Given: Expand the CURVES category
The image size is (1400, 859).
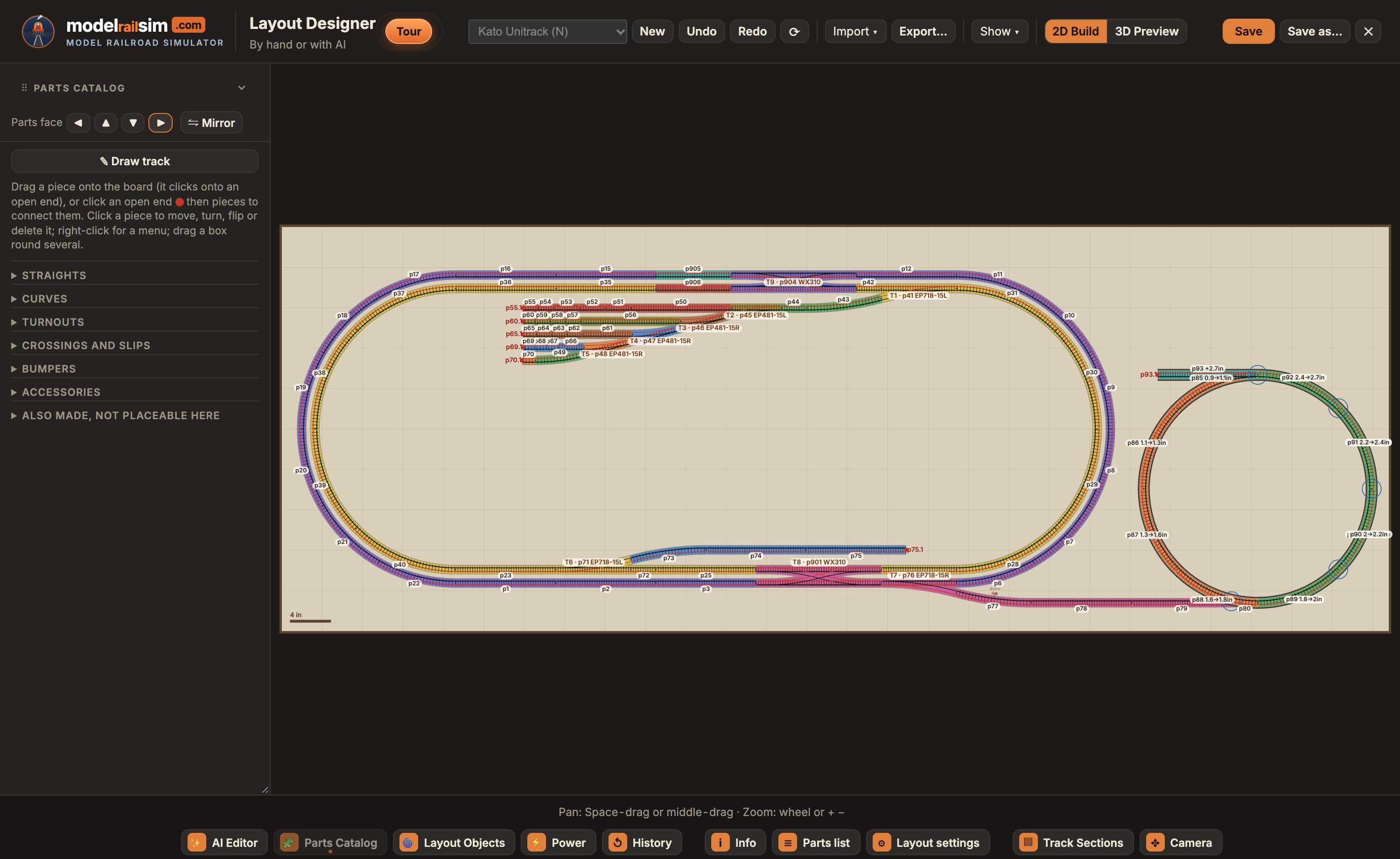Looking at the screenshot, I should [135, 298].
